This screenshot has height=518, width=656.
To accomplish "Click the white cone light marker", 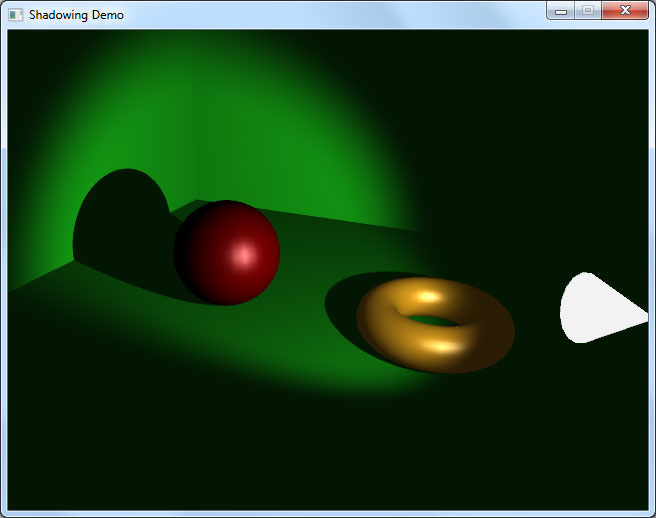I will pyautogui.click(x=604, y=308).
